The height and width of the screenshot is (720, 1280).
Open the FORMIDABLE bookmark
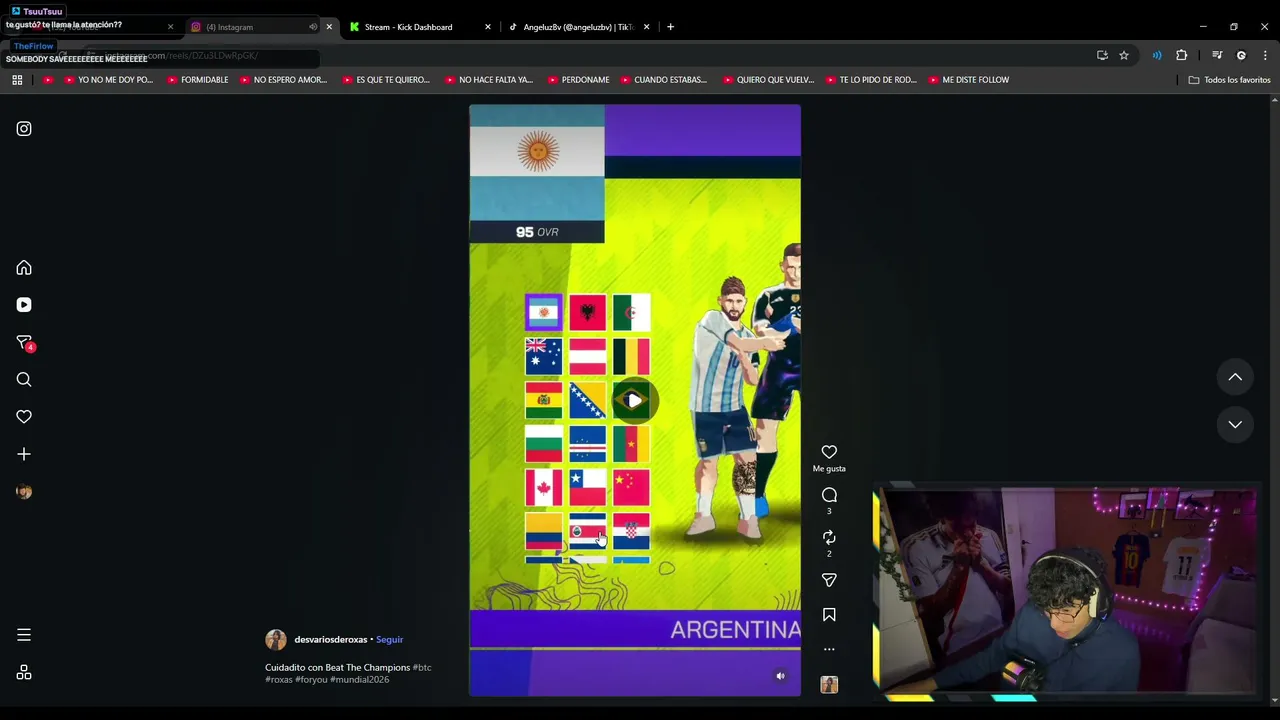tap(198, 80)
